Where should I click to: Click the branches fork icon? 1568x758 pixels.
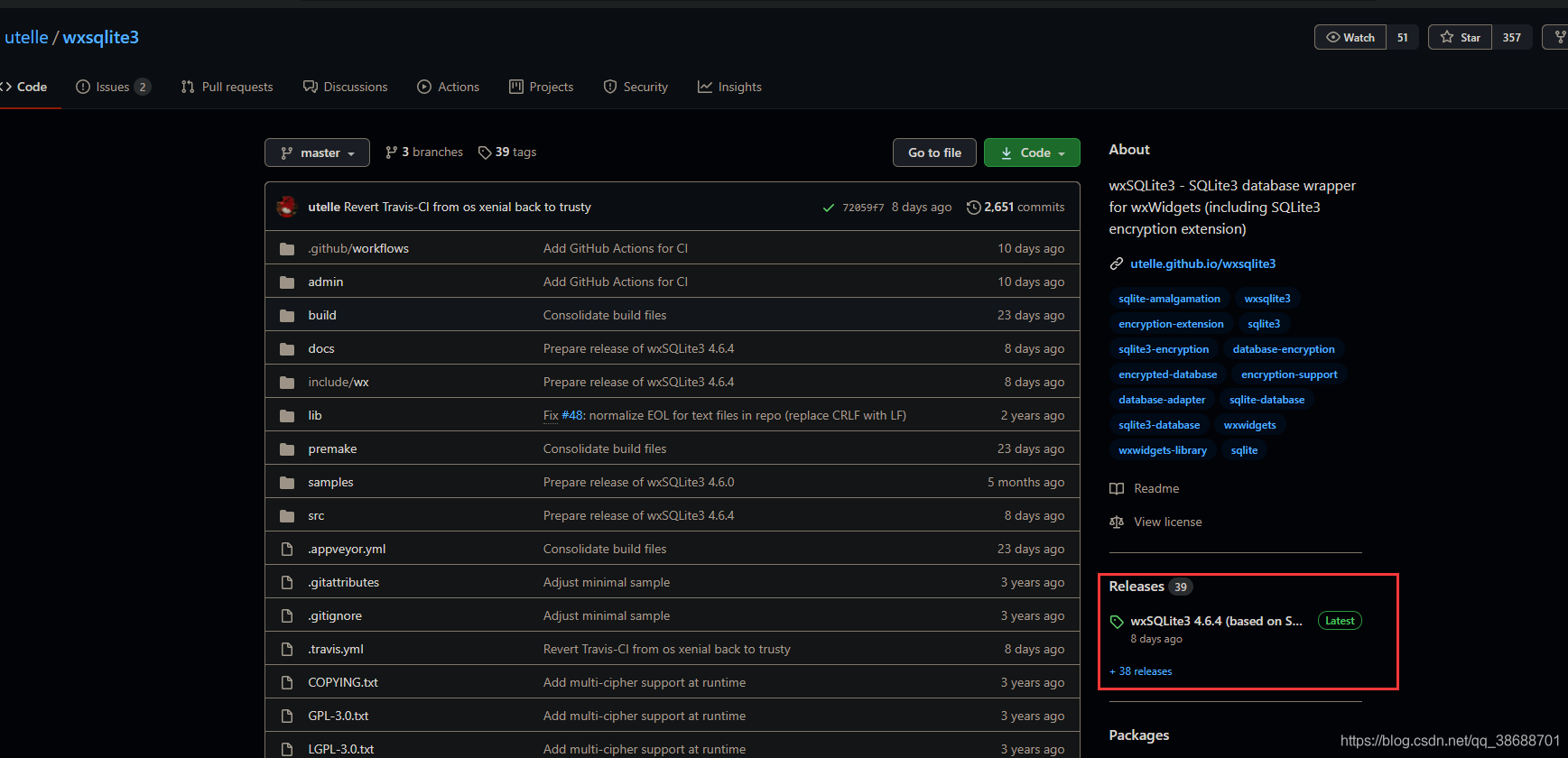[x=391, y=153]
